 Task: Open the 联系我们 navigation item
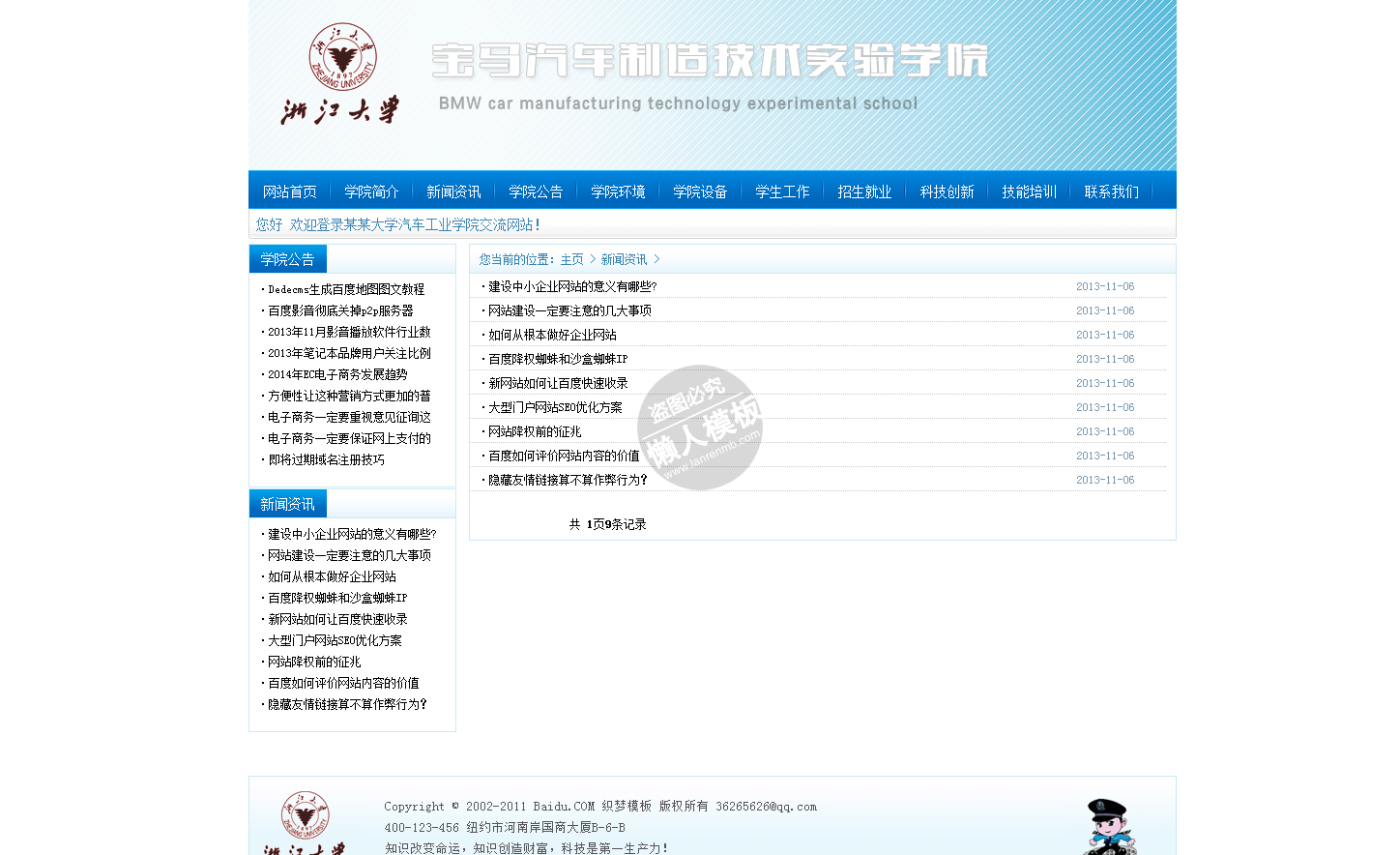(x=1111, y=192)
